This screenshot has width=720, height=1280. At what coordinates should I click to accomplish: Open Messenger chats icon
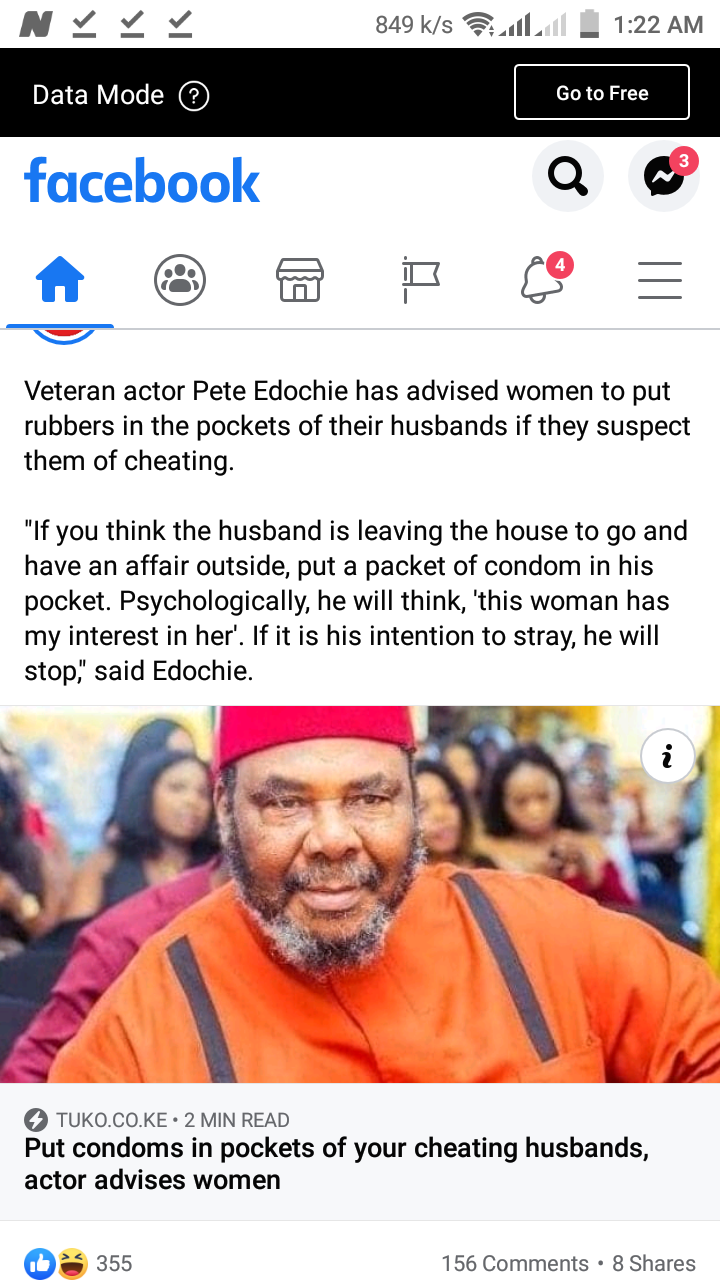pos(663,177)
